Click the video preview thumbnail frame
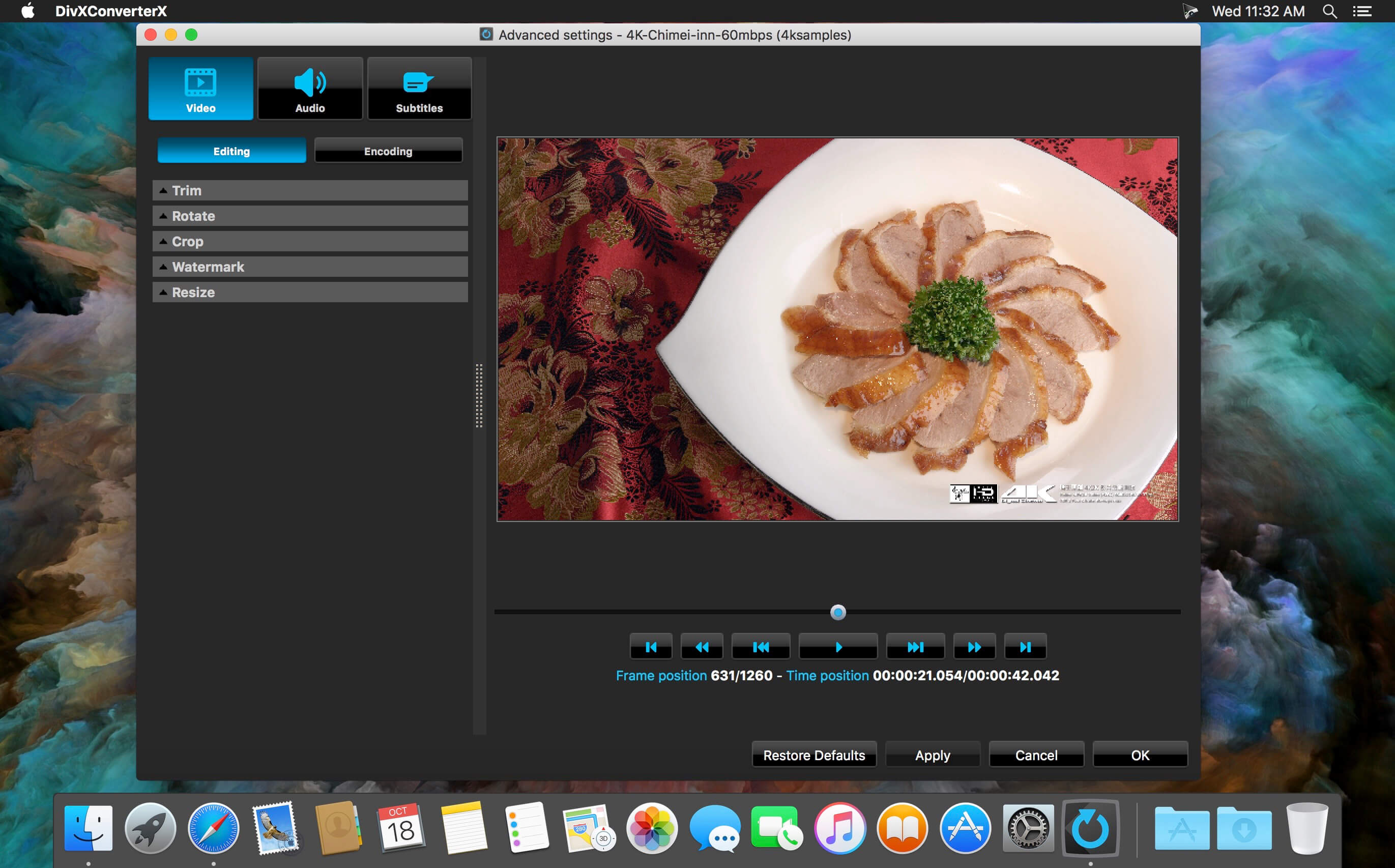This screenshot has width=1395, height=868. point(838,328)
